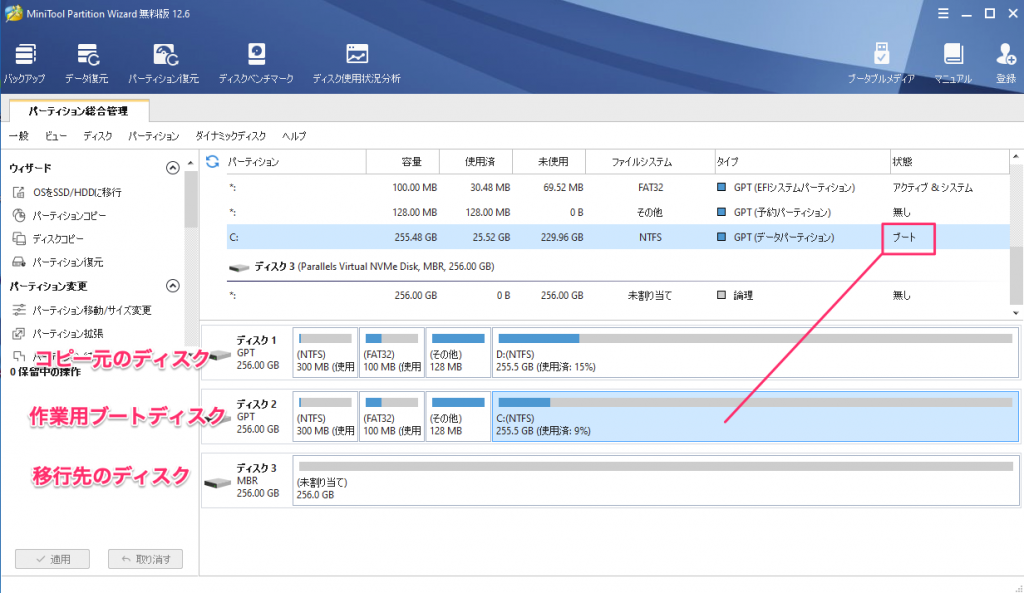Sort by the 容量 column header
Image resolution: width=1024 pixels, height=593 pixels.
(x=403, y=161)
